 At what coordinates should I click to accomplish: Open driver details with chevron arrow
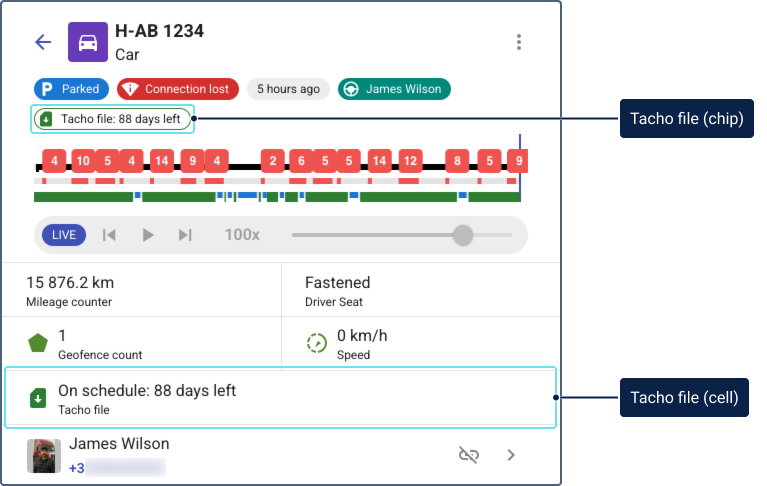(x=511, y=455)
